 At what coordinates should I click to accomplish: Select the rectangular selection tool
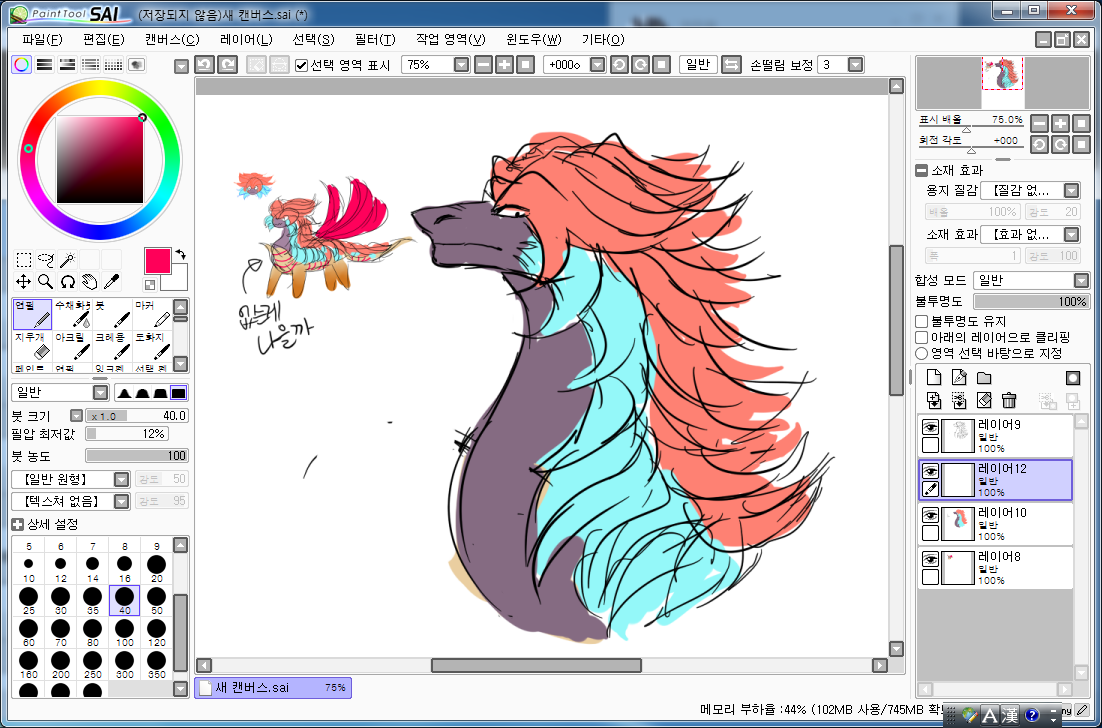click(x=23, y=260)
